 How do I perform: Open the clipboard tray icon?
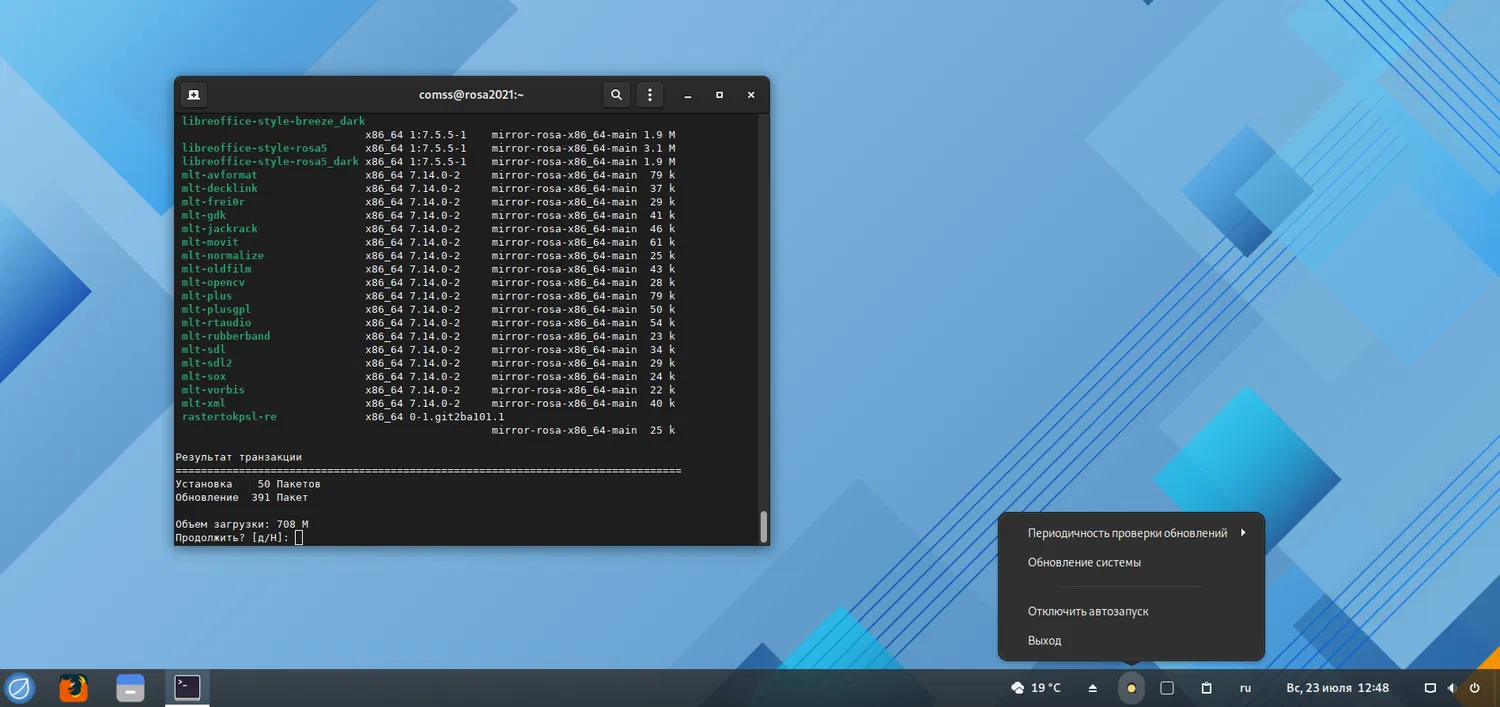point(1207,688)
